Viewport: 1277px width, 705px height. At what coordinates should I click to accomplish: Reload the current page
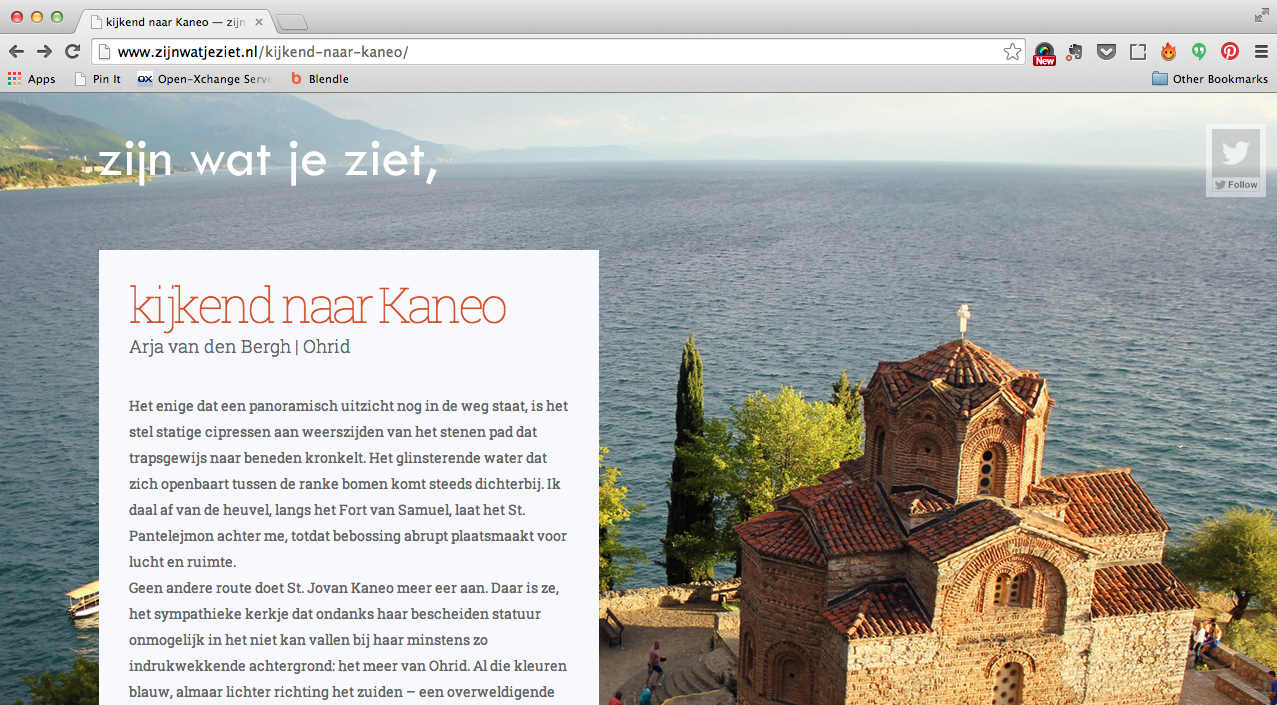click(72, 52)
